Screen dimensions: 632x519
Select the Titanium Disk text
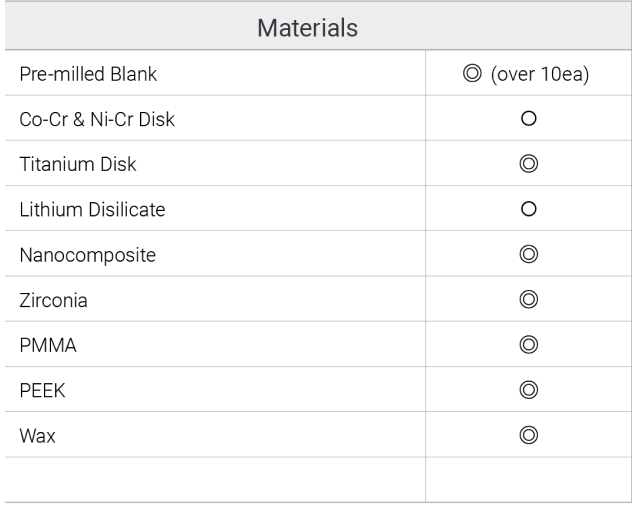[x=78, y=164]
